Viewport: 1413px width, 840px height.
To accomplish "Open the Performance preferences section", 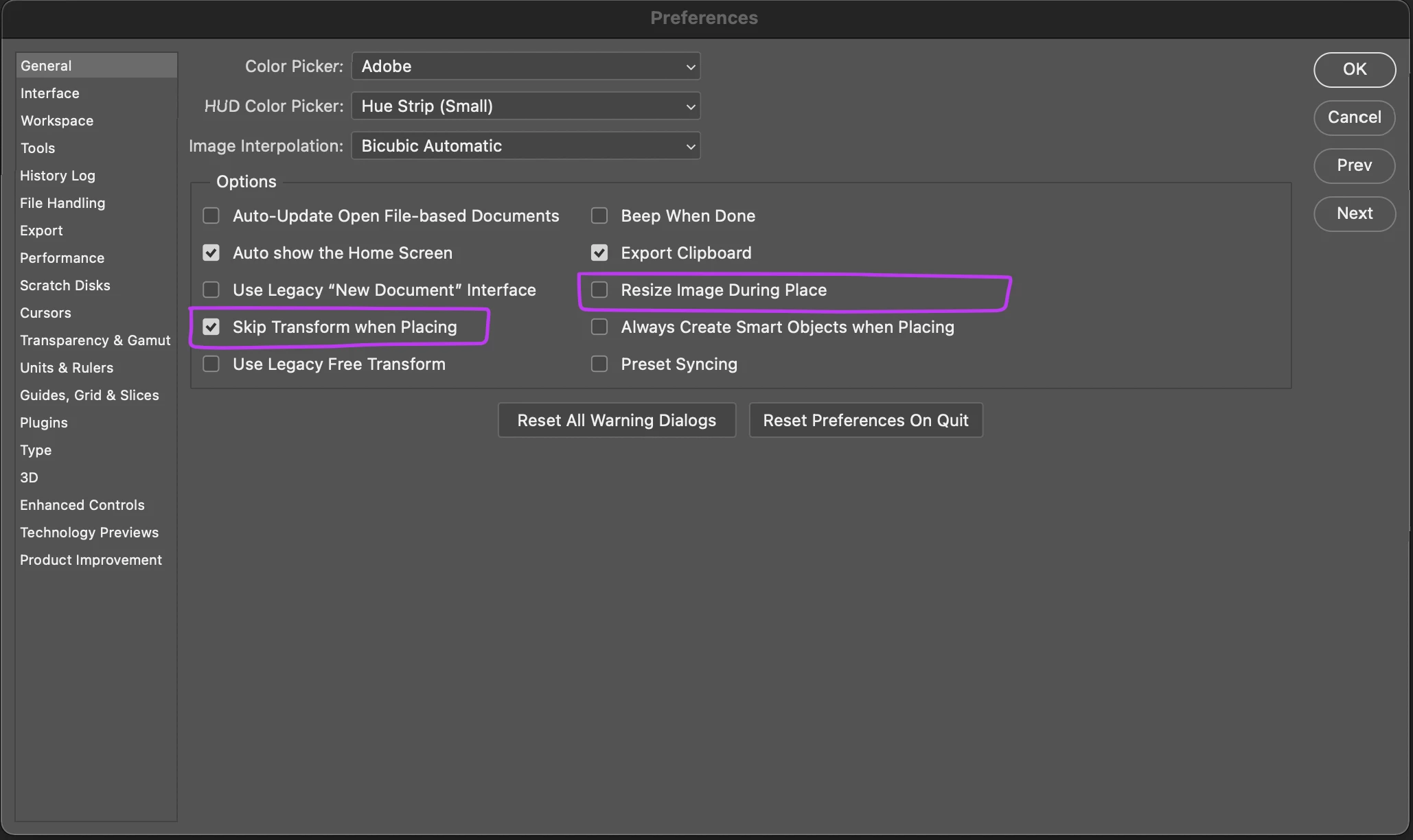I will coord(62,258).
